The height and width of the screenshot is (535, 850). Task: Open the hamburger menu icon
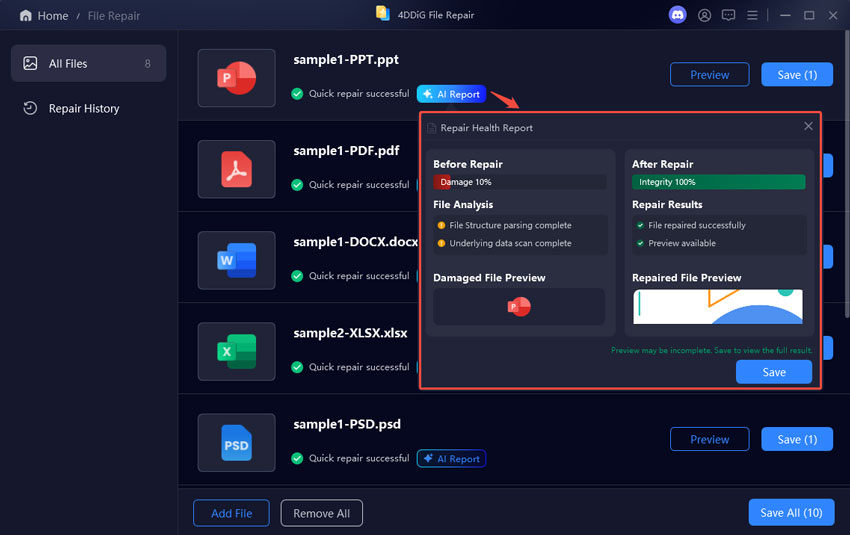[752, 15]
